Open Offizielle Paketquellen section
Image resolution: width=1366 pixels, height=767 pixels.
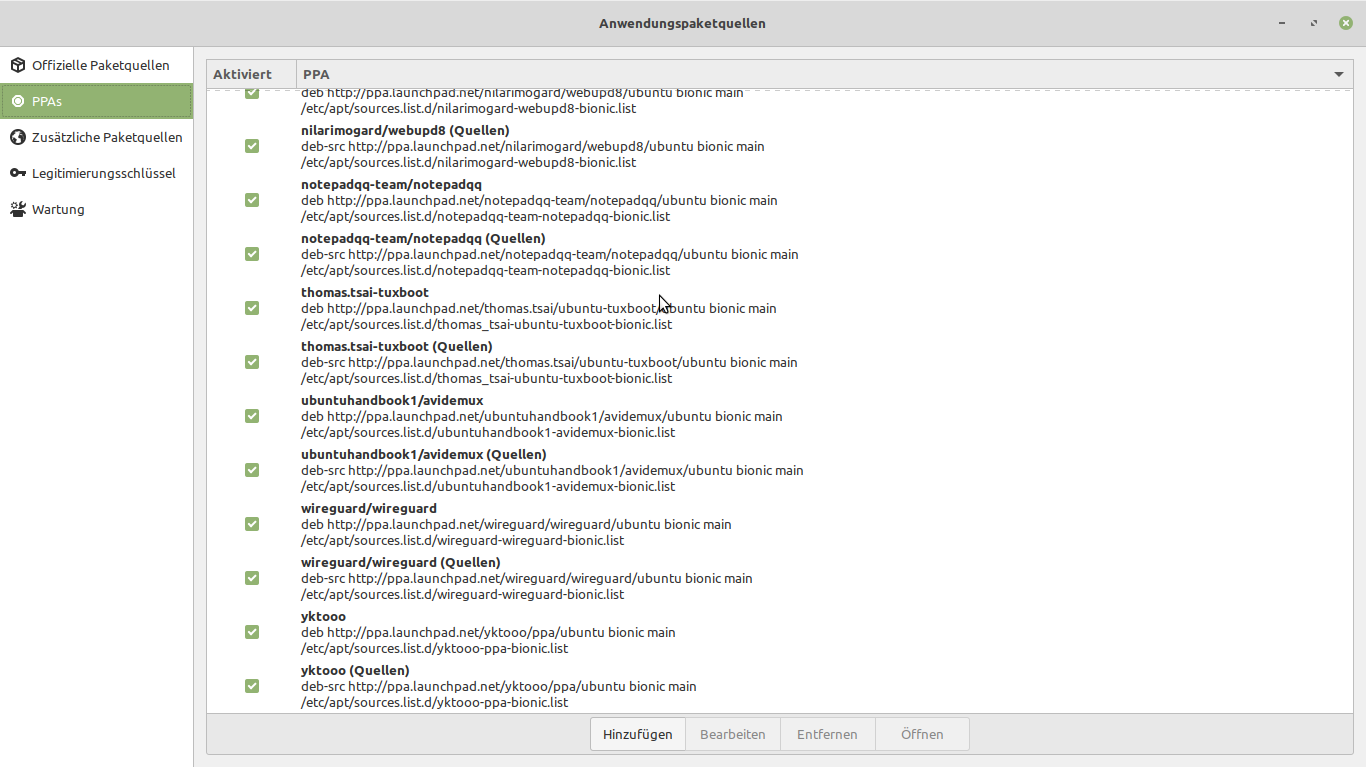(97, 65)
